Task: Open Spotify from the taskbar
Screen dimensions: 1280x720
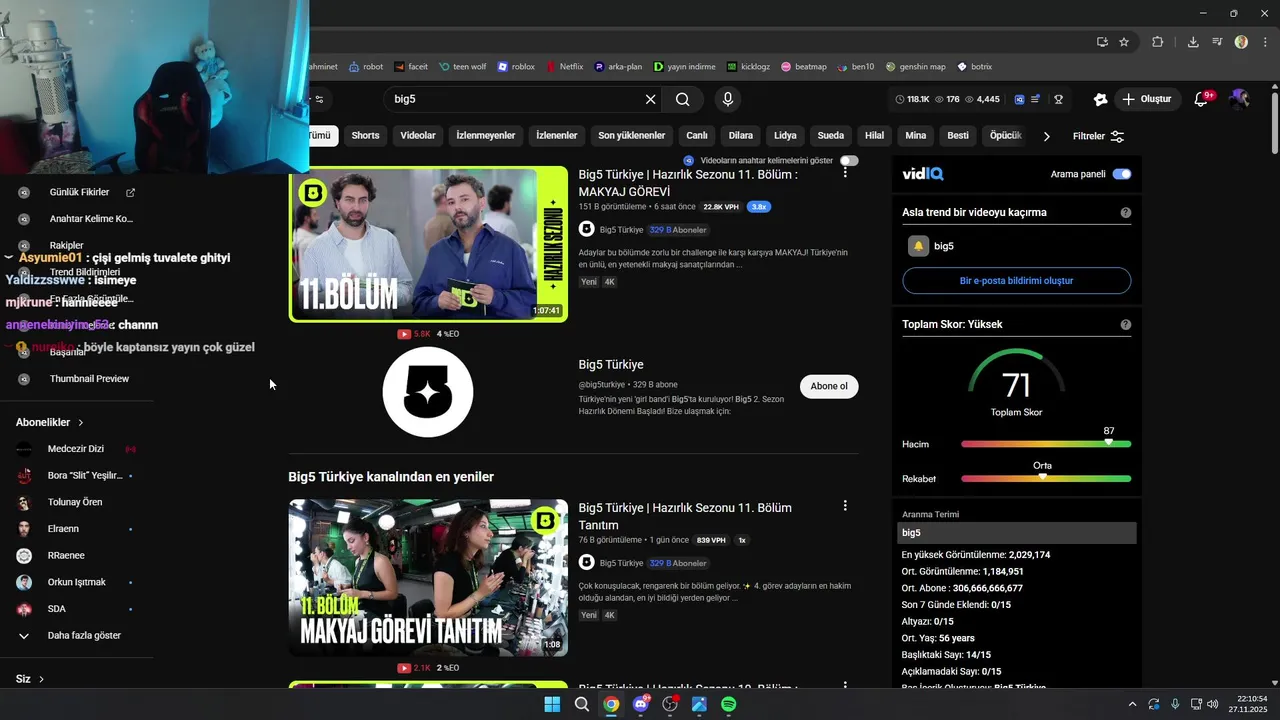Action: [729, 704]
